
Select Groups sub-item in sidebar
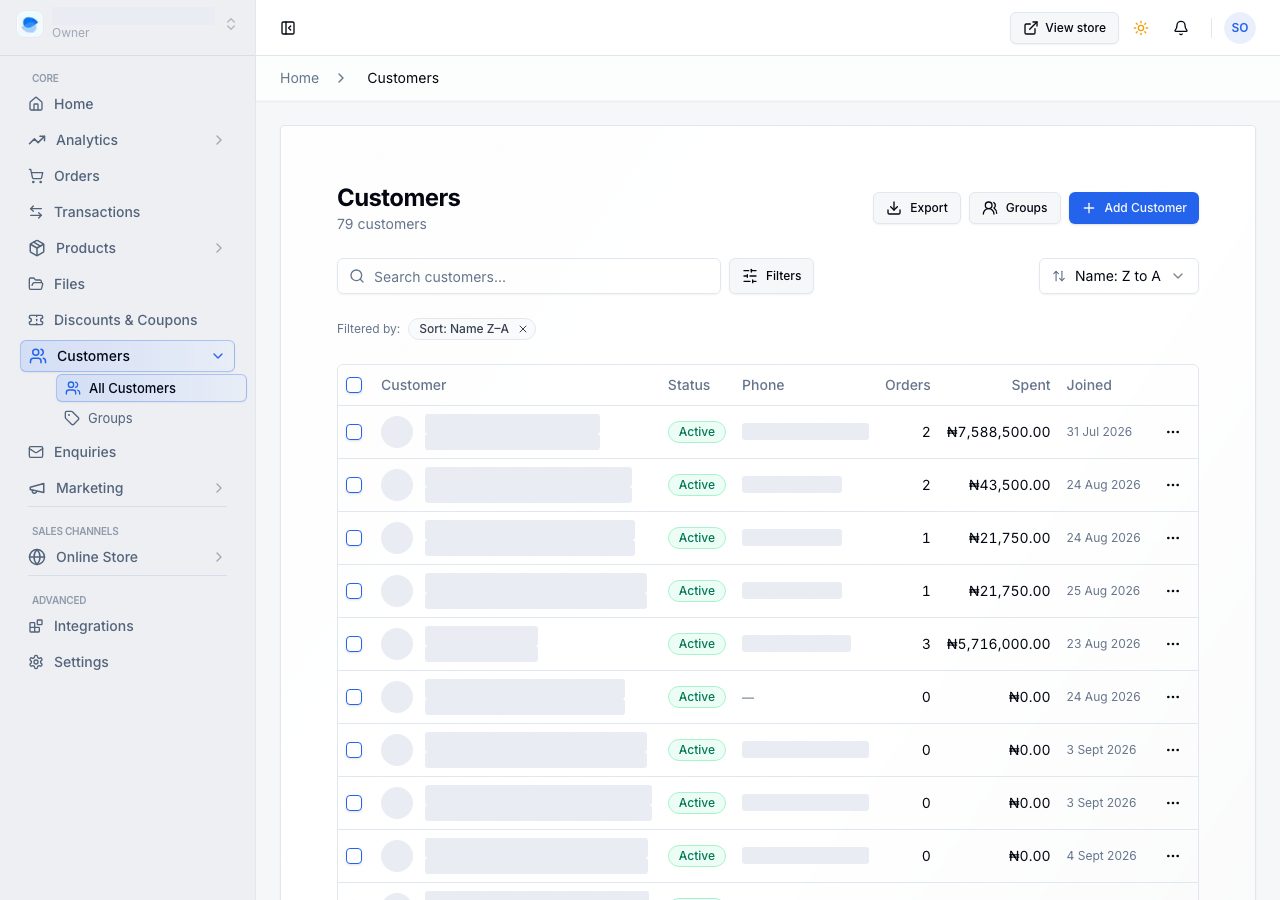click(x=151, y=418)
